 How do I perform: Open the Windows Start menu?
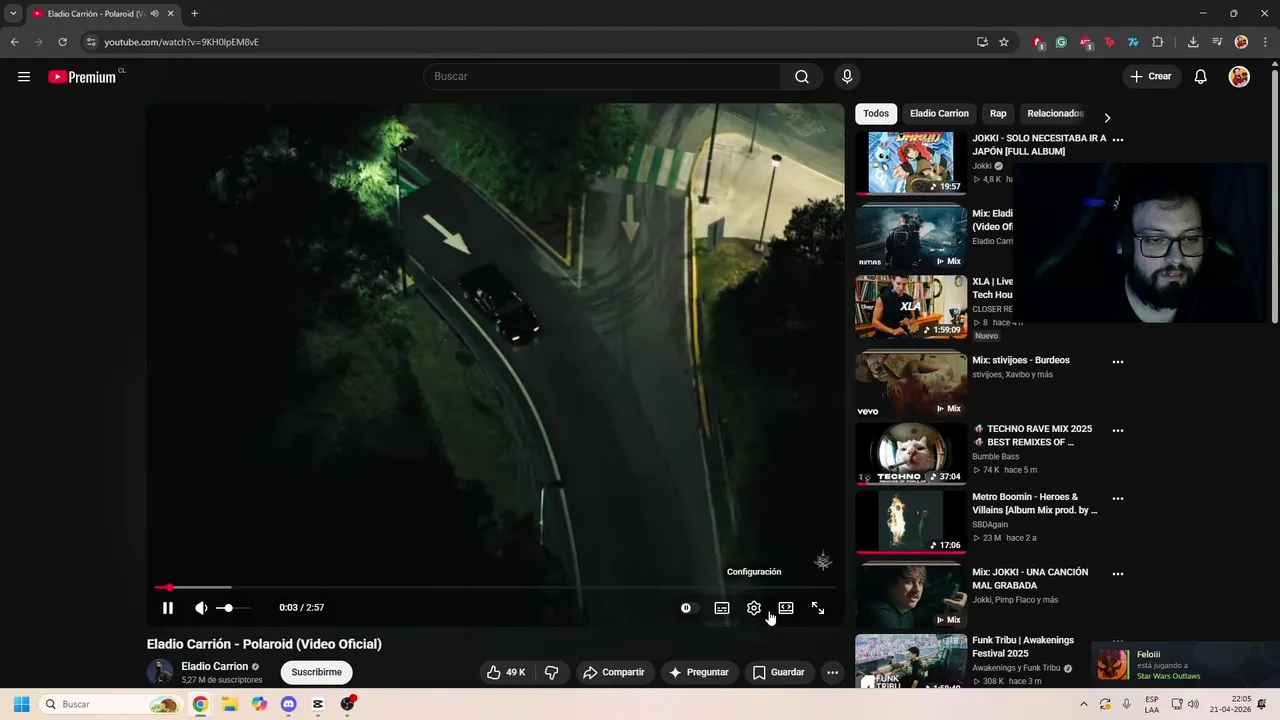coord(22,704)
